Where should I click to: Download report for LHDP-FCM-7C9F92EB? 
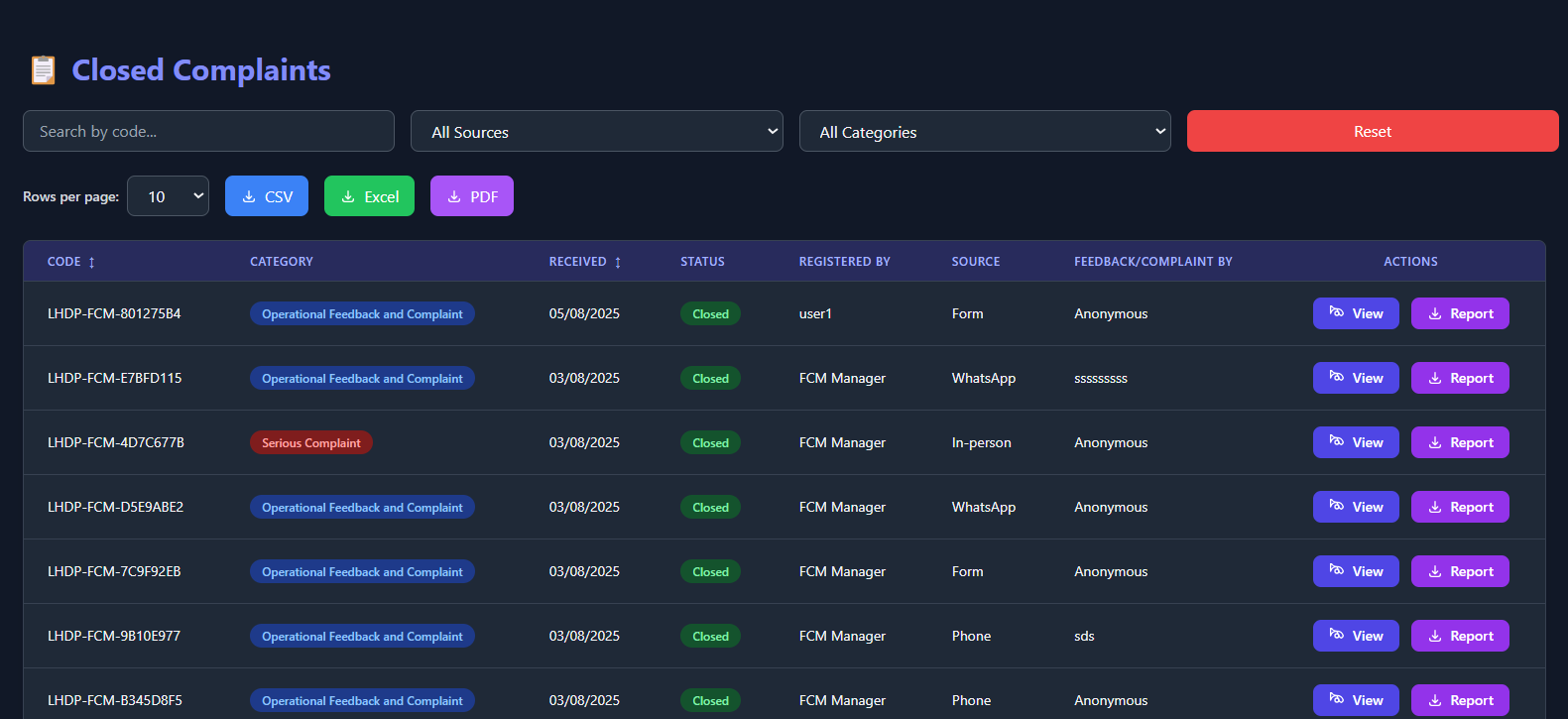click(1460, 571)
